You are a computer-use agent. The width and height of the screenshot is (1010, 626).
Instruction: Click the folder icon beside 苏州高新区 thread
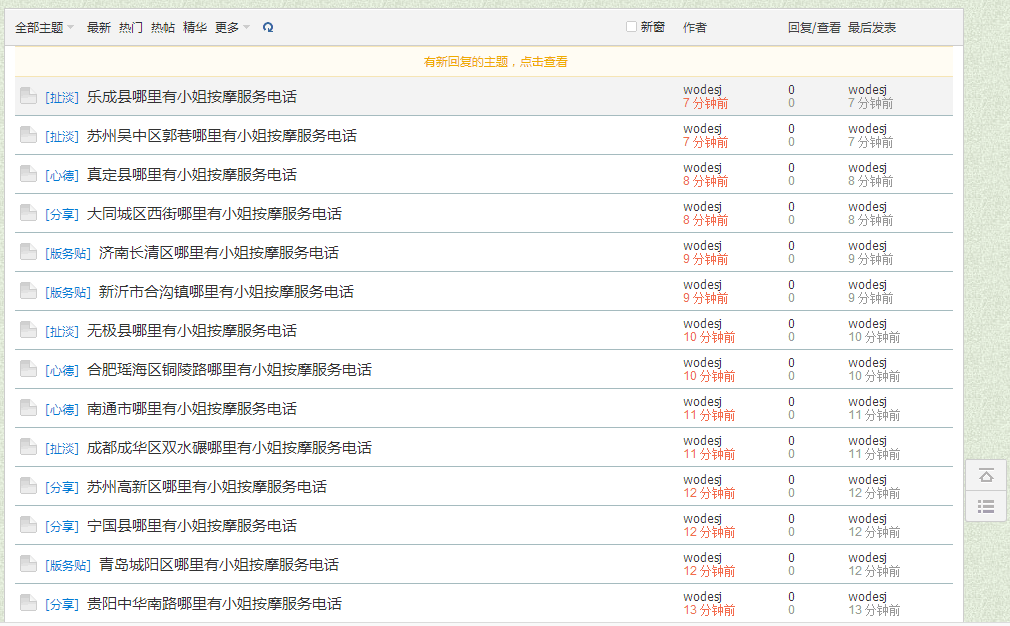[28, 486]
